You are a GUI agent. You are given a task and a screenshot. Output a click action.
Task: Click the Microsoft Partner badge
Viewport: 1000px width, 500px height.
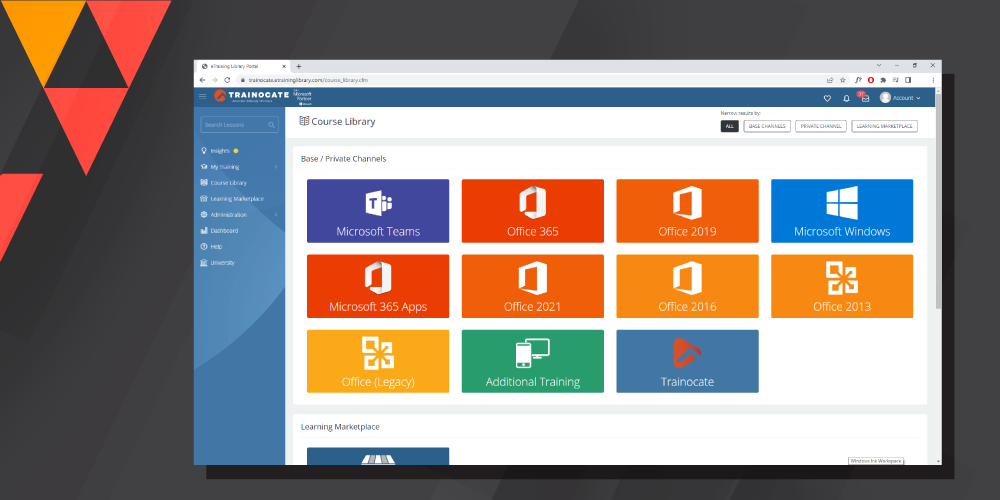click(x=302, y=97)
